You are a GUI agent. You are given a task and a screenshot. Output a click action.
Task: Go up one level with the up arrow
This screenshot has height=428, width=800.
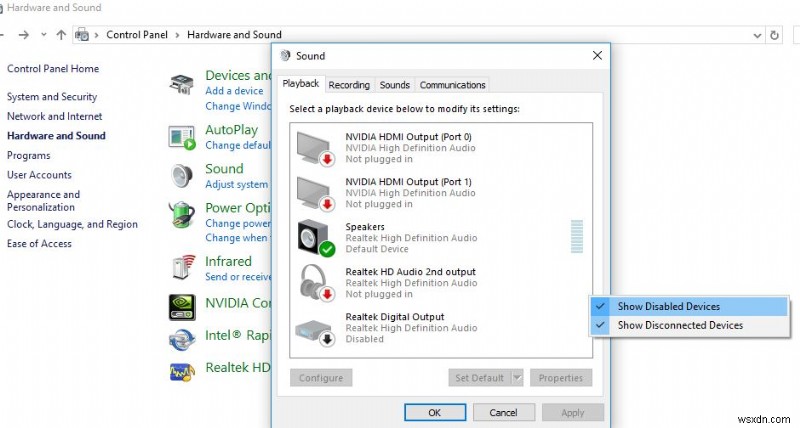pos(61,35)
